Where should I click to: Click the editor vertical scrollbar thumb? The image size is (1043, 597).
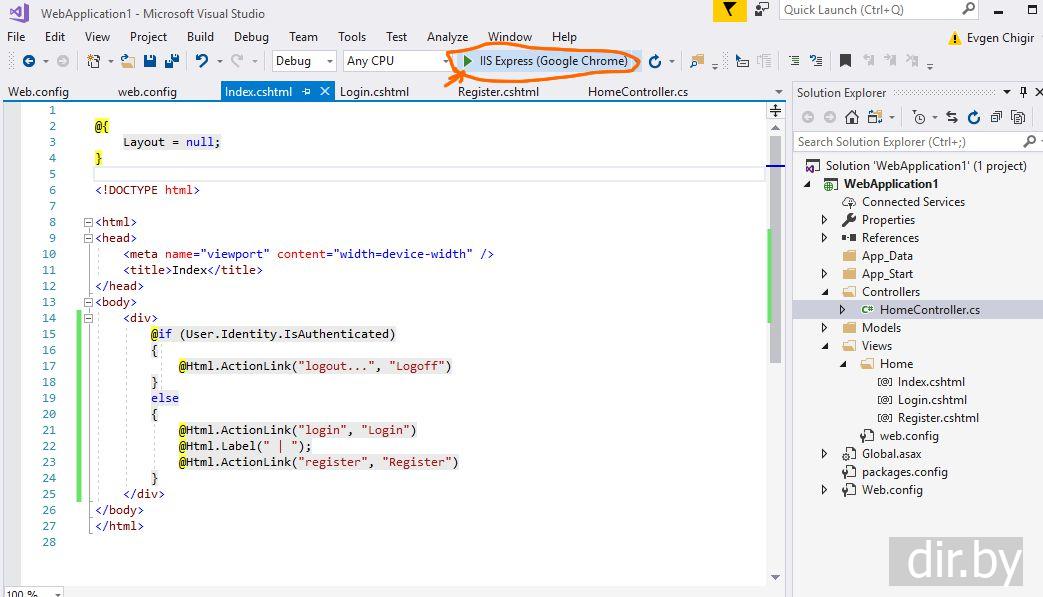tap(775, 250)
